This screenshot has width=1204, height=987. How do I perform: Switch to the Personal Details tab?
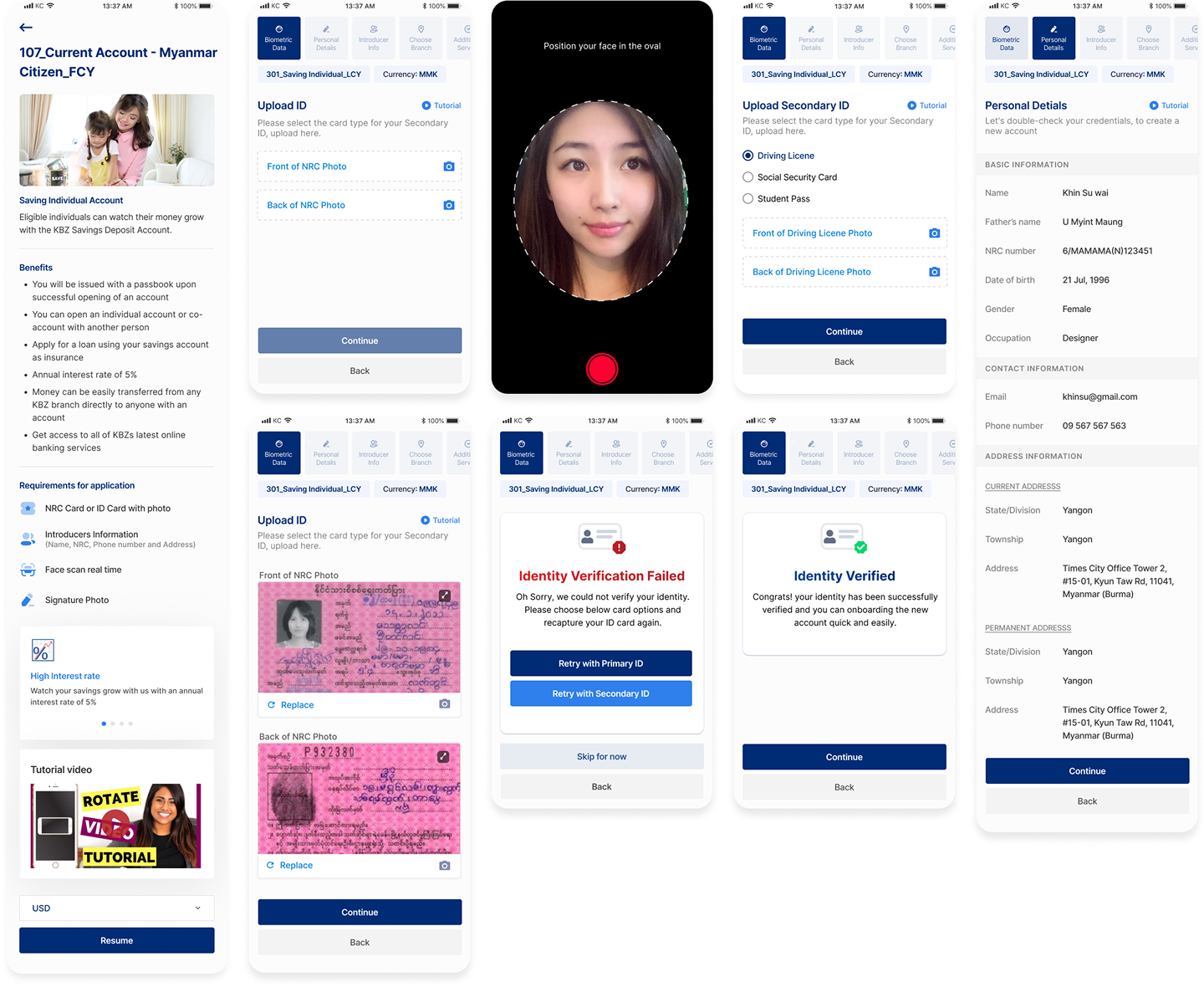(1053, 38)
